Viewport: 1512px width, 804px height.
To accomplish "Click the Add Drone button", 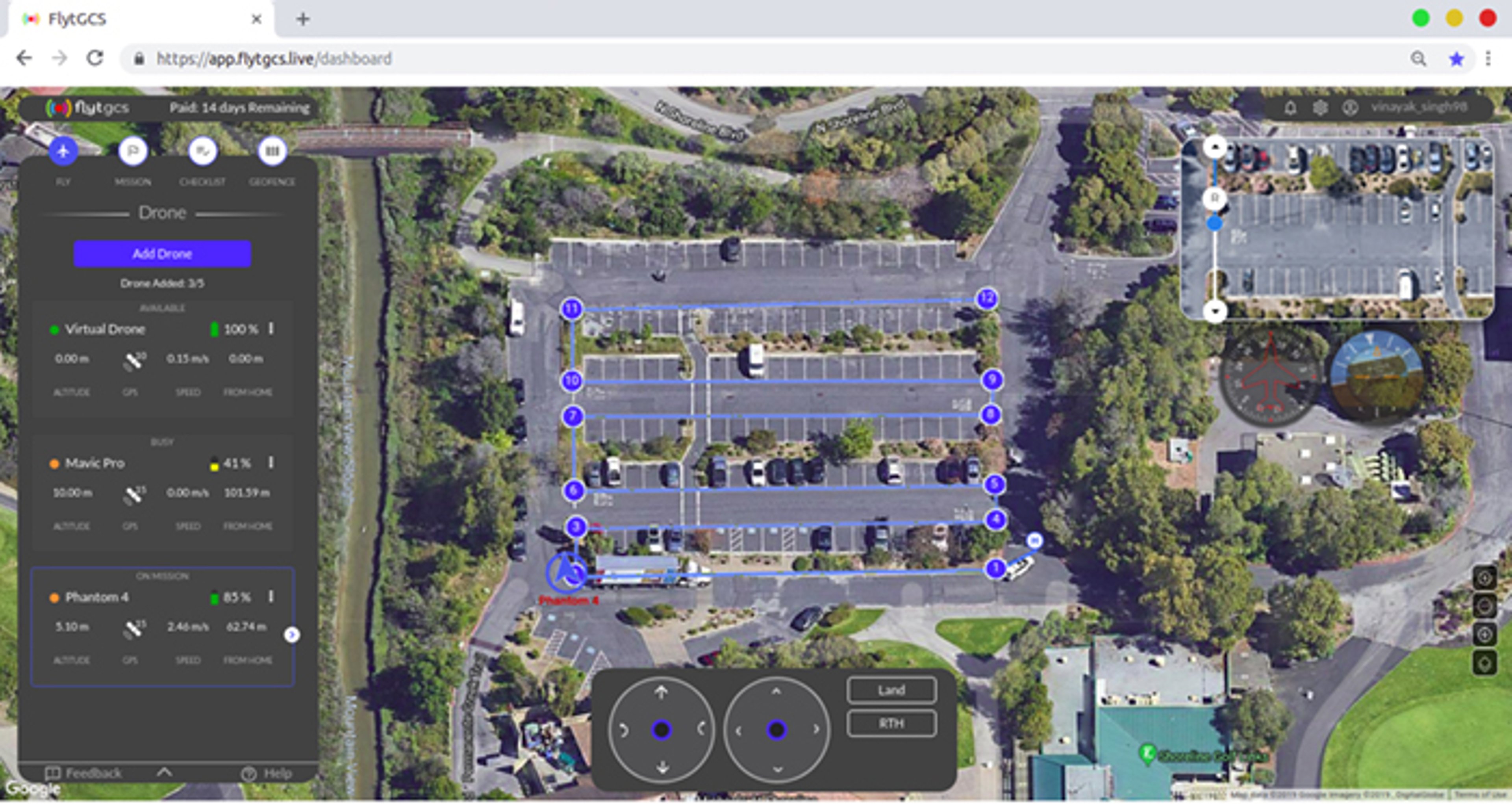I will 163,254.
